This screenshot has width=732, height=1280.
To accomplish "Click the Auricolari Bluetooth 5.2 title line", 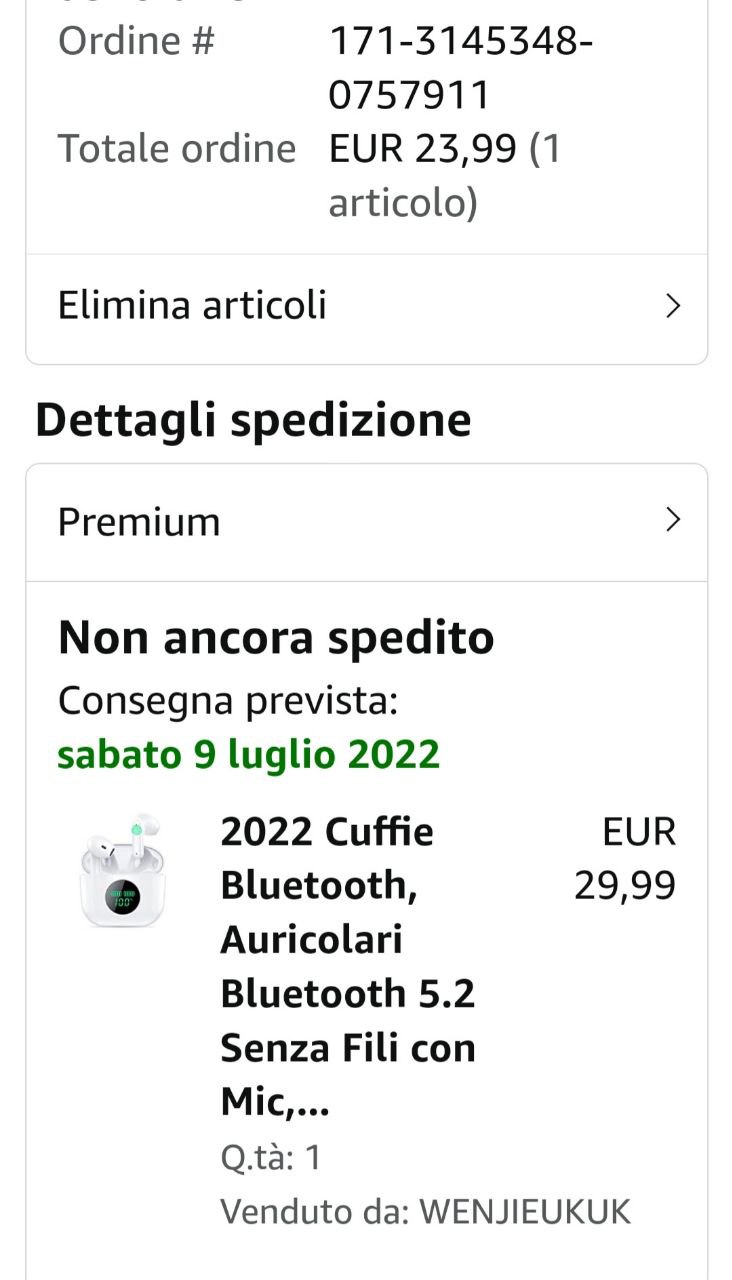I will [348, 967].
